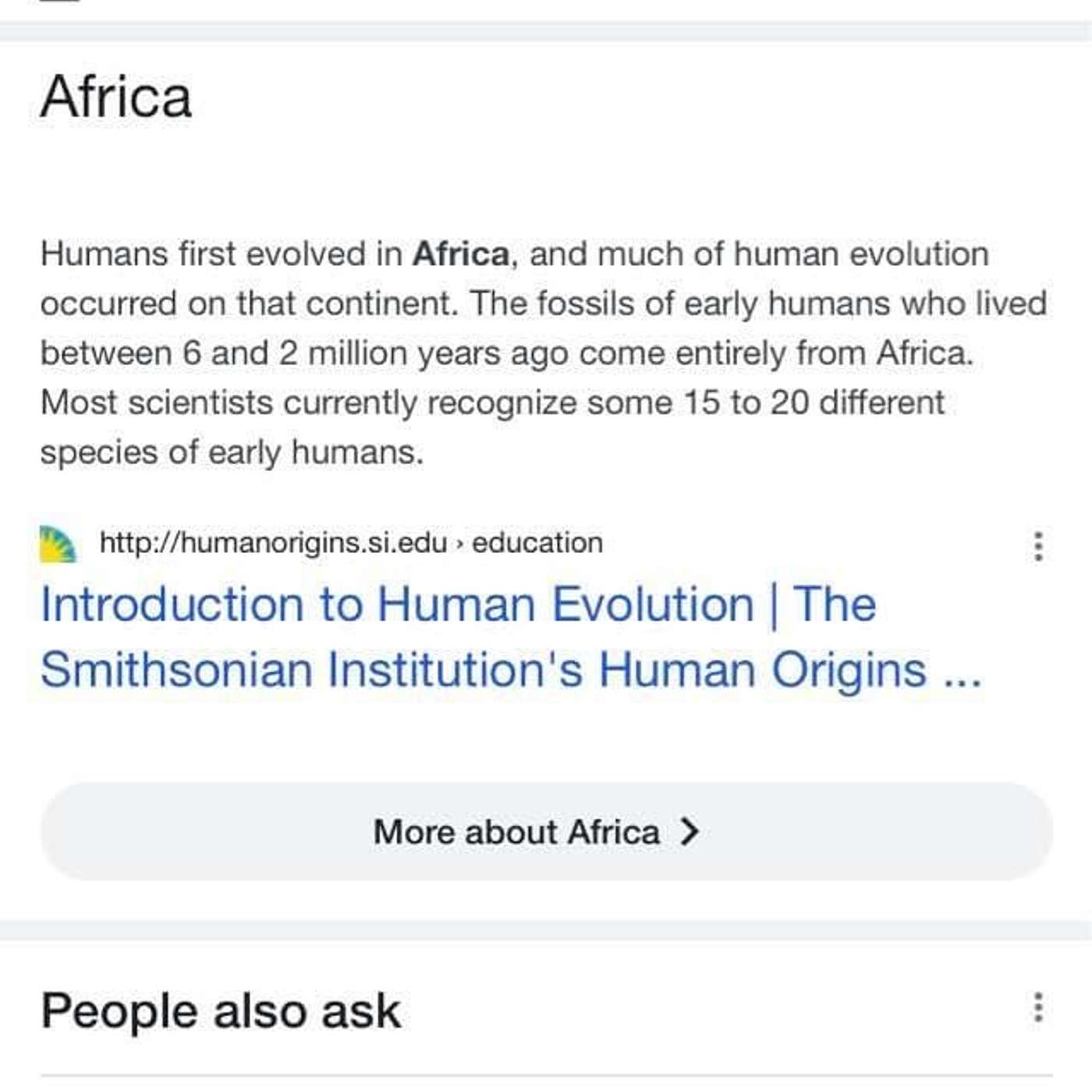Click the humanorigins.si.edu URL text
Image resolution: width=1092 pixels, height=1092 pixels.
point(274,542)
